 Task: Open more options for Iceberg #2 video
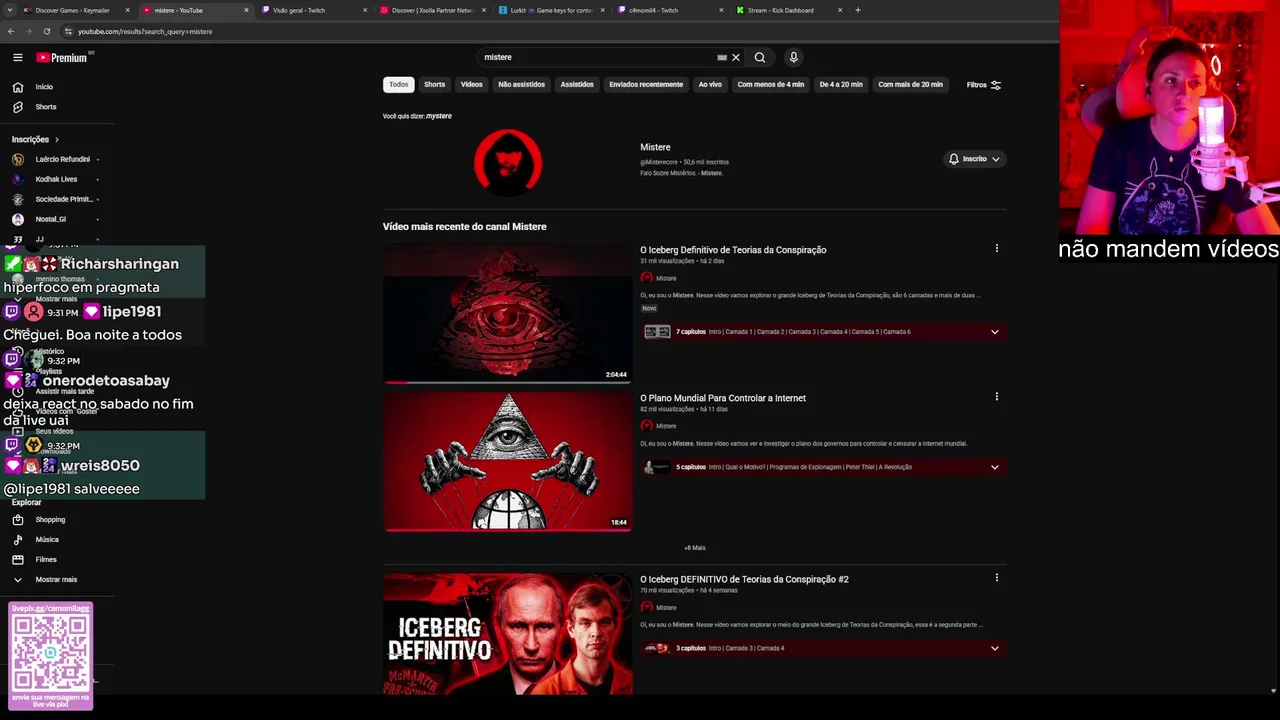pyautogui.click(x=996, y=577)
